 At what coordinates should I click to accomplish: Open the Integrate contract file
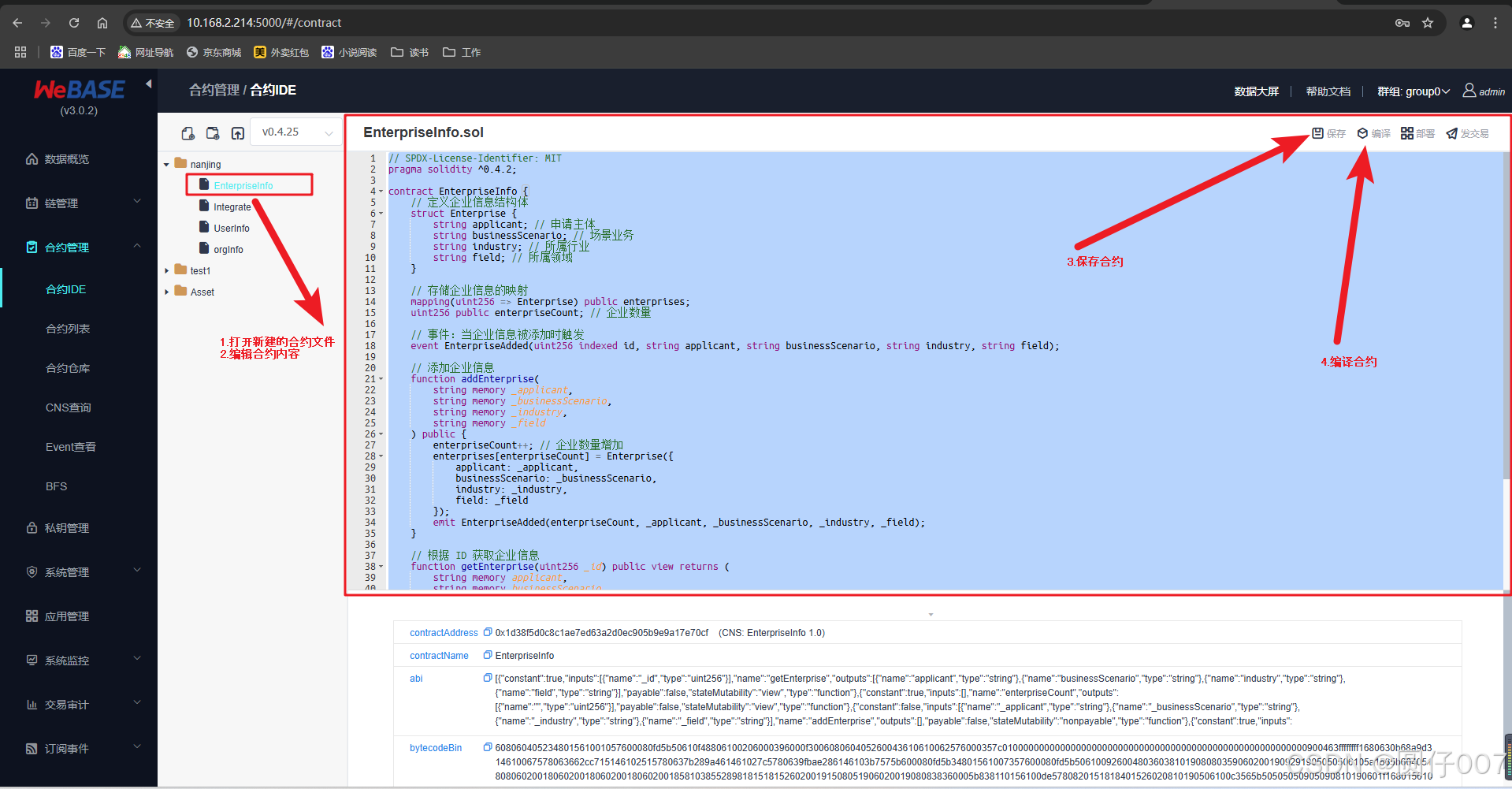[x=232, y=207]
